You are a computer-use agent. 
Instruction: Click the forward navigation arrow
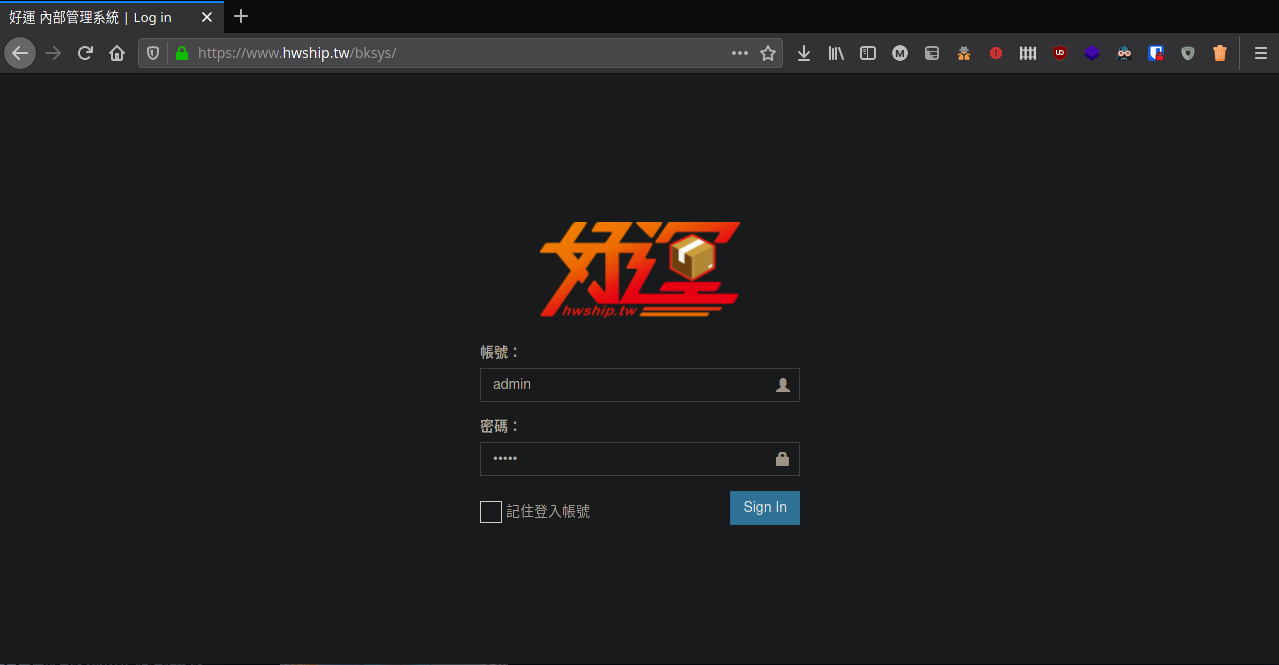53,53
